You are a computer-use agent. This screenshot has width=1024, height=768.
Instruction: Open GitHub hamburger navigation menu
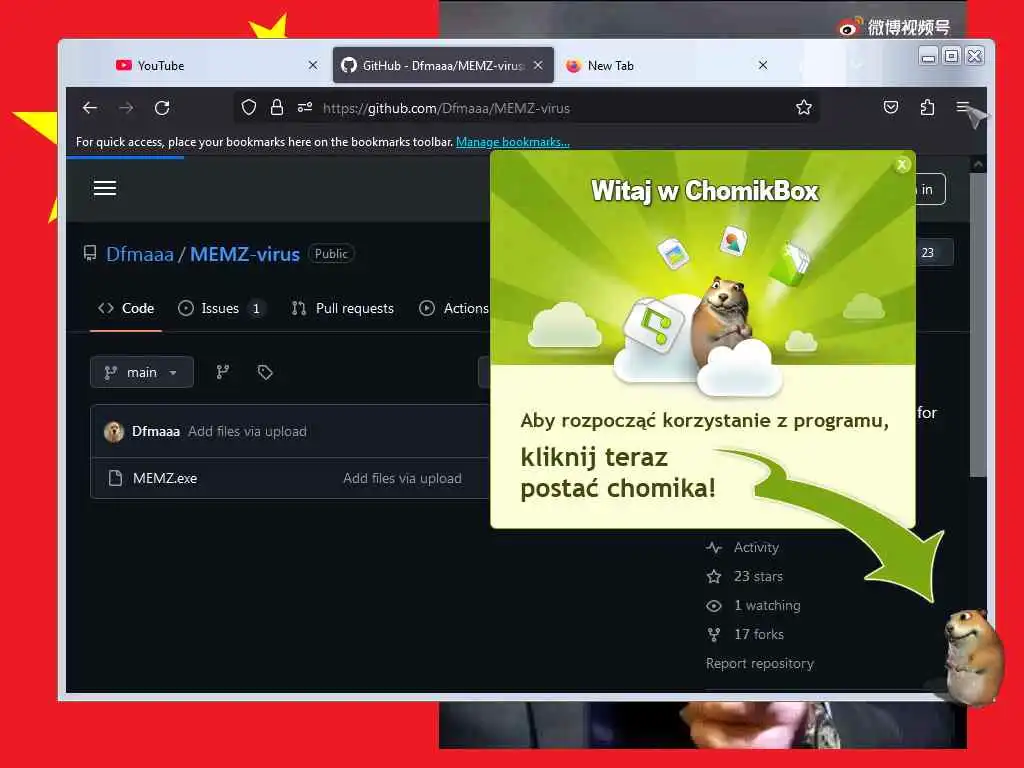pos(105,189)
